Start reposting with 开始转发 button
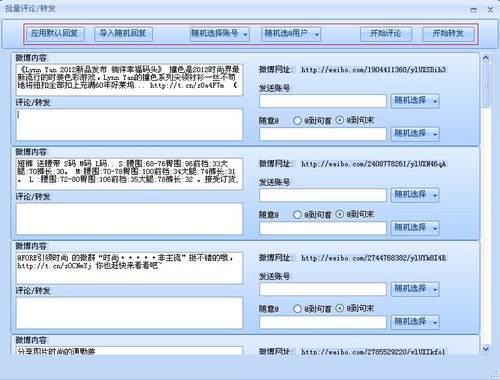Screen dimensions: 500x380 (x=448, y=34)
